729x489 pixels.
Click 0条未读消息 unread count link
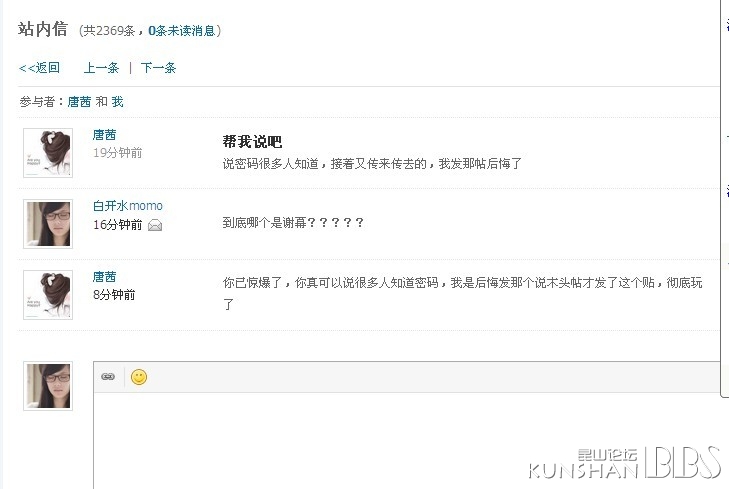point(182,31)
